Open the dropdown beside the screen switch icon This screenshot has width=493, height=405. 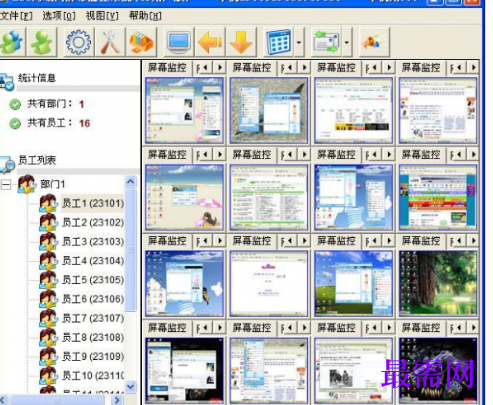click(x=347, y=42)
